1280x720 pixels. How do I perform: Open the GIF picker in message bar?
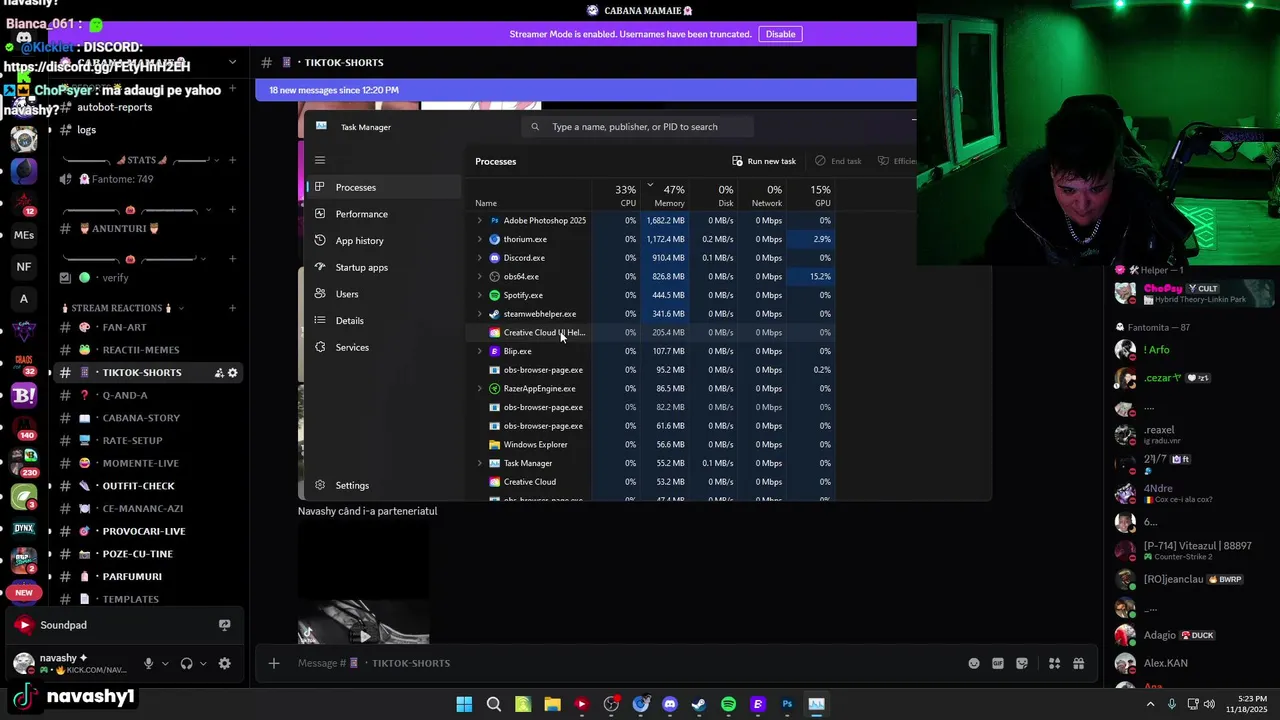pyautogui.click(x=997, y=663)
